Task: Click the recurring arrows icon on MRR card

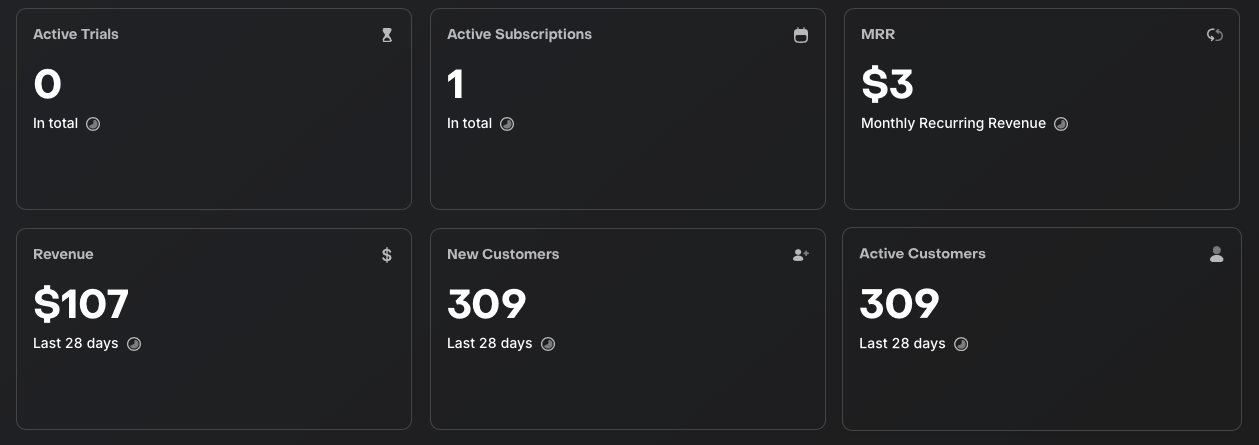Action: pos(1215,35)
